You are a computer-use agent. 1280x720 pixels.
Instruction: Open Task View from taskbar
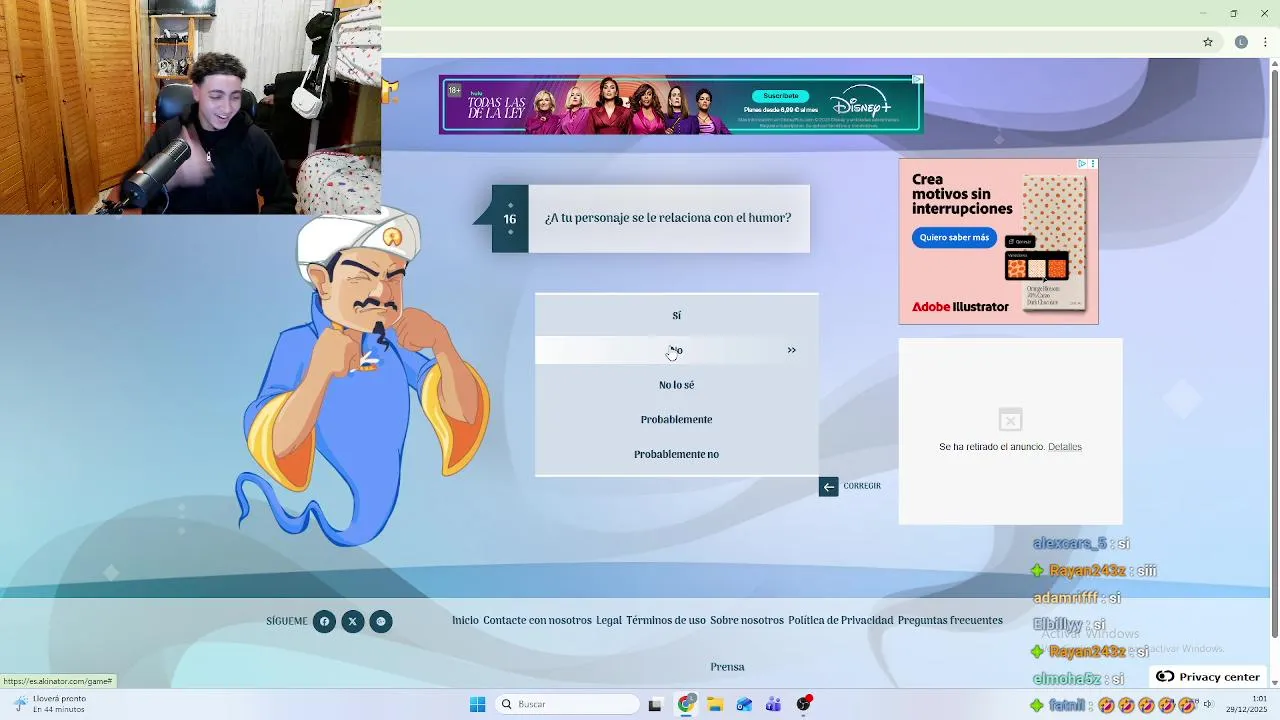(655, 704)
